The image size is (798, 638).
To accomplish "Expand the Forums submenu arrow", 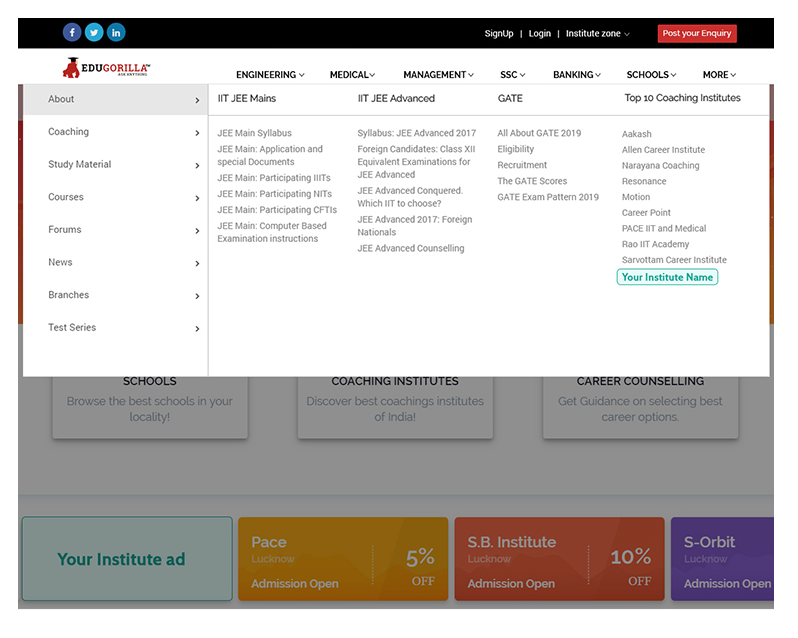I will (x=197, y=231).
